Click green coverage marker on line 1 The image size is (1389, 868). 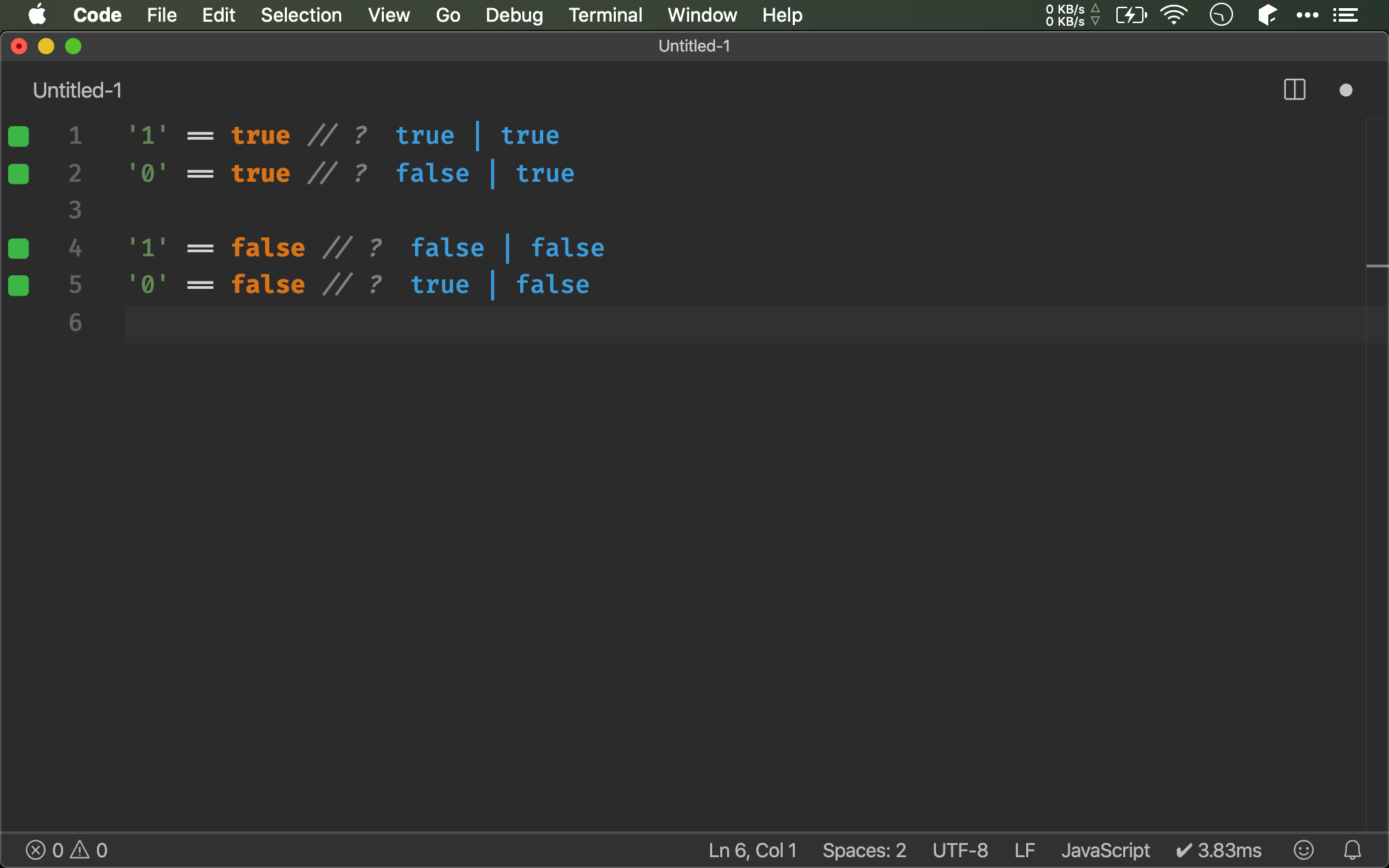pyautogui.click(x=18, y=136)
